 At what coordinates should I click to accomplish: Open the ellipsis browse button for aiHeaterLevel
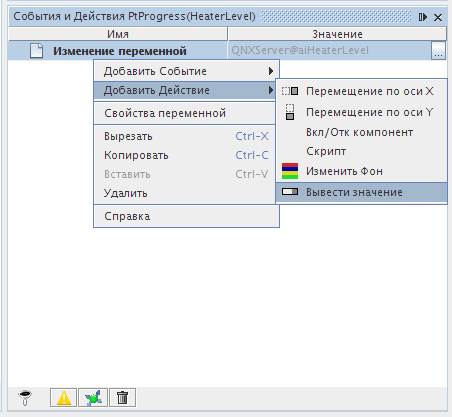point(438,51)
